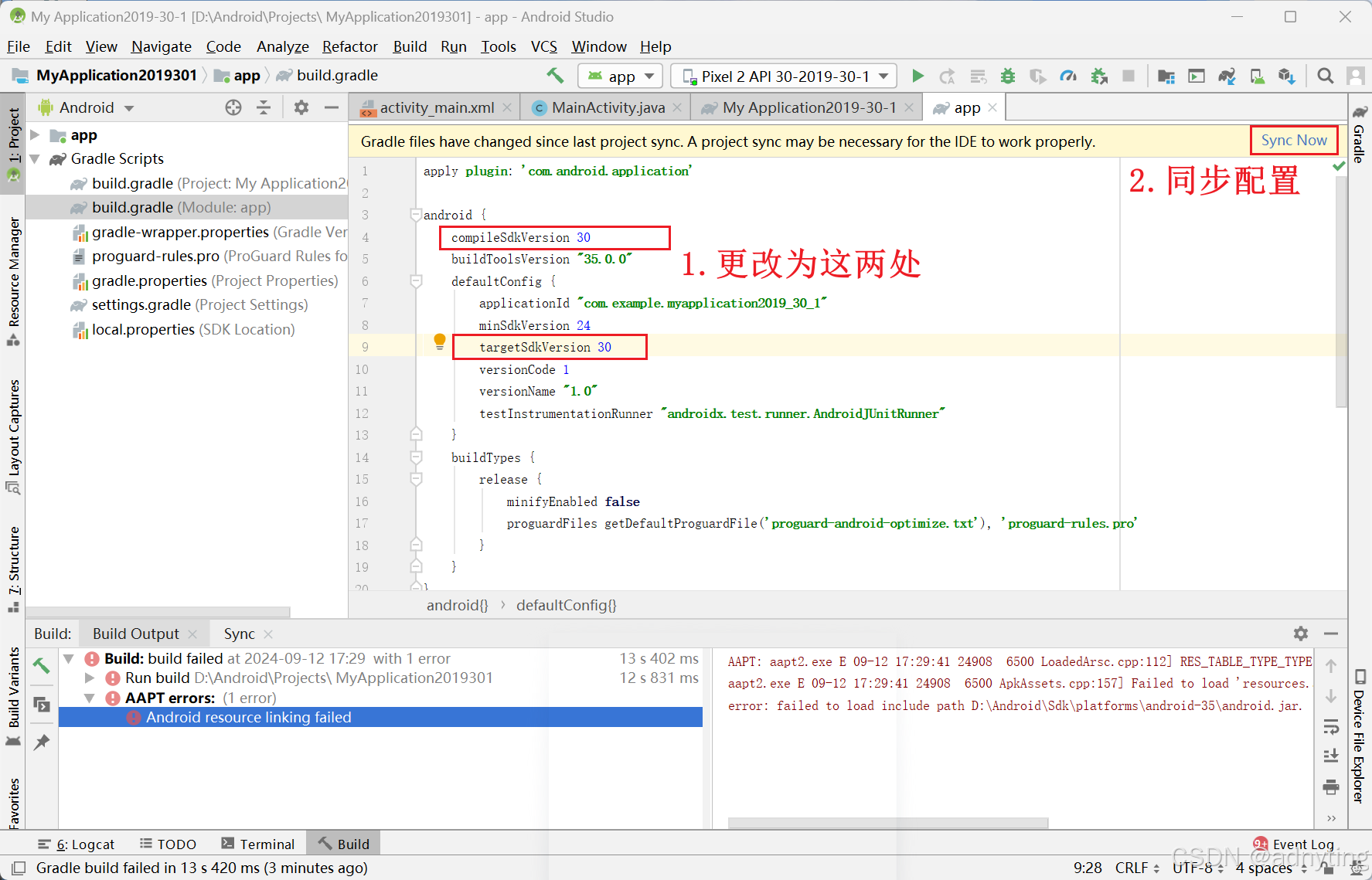Click the app breadcrumb in navigation bar
Viewport: 1372px width, 880px height.
point(239,75)
